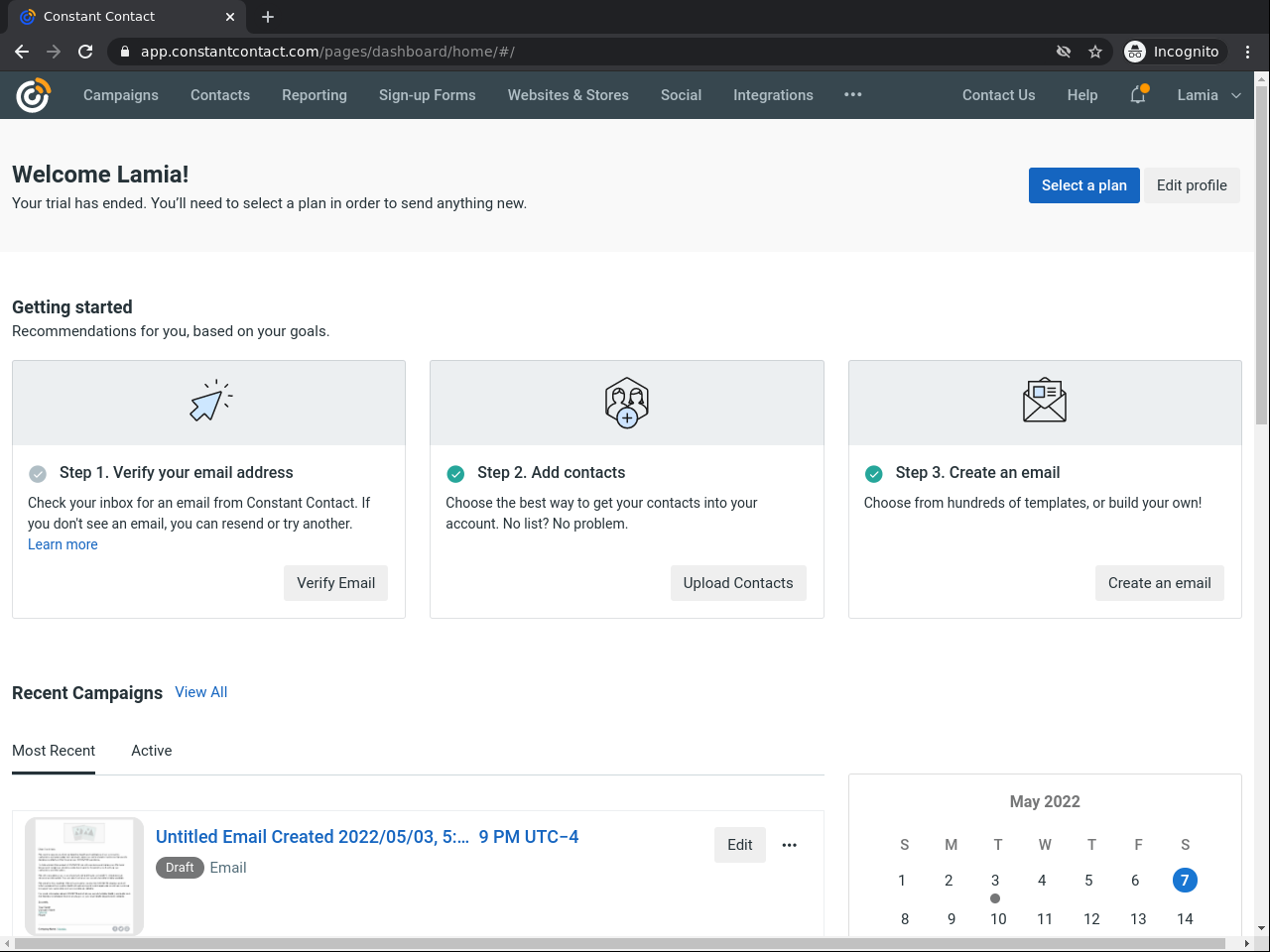The image size is (1270, 952).
Task: Select May 10 on the calendar
Action: point(998,919)
